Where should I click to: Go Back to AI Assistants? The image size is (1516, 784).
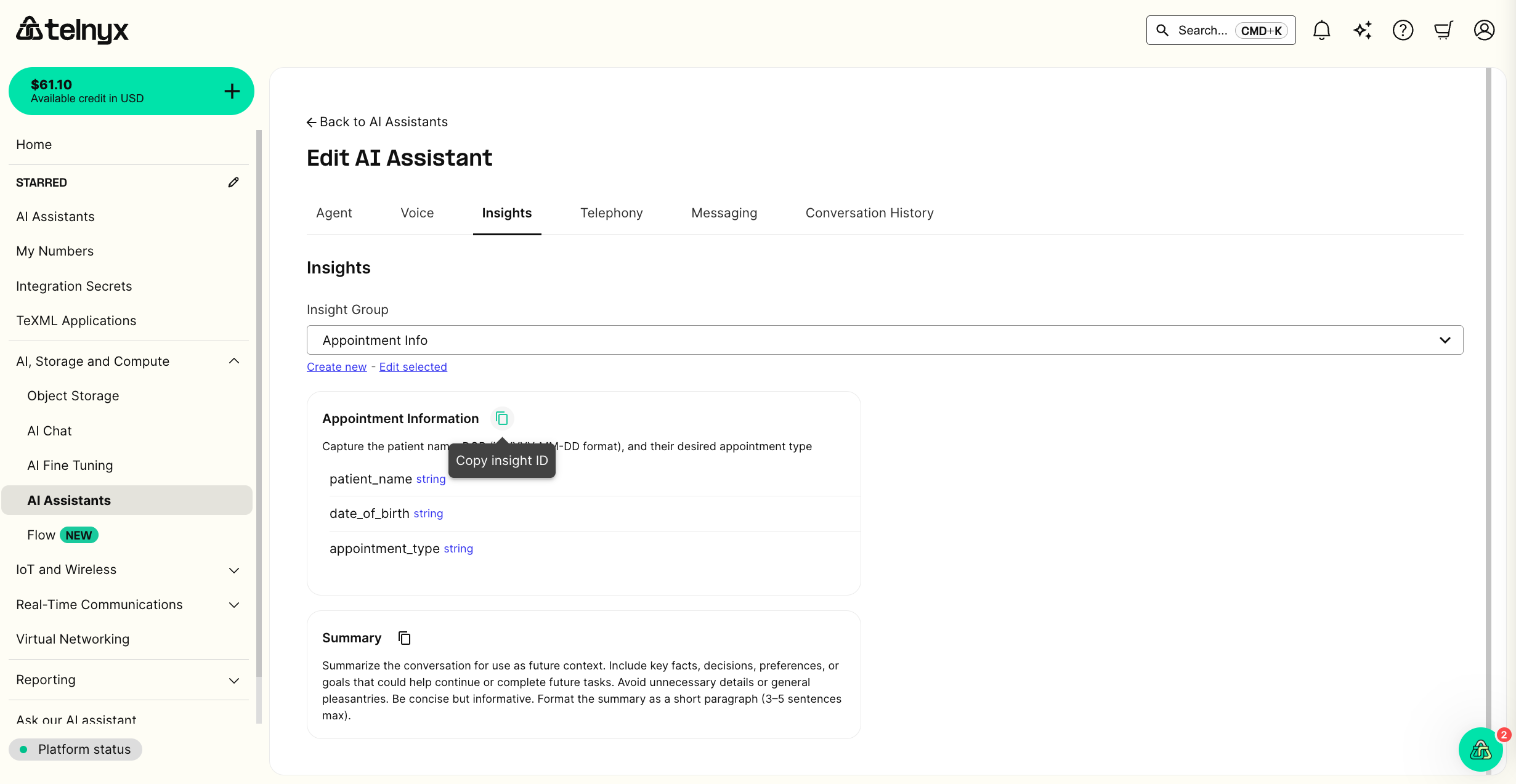coord(377,122)
